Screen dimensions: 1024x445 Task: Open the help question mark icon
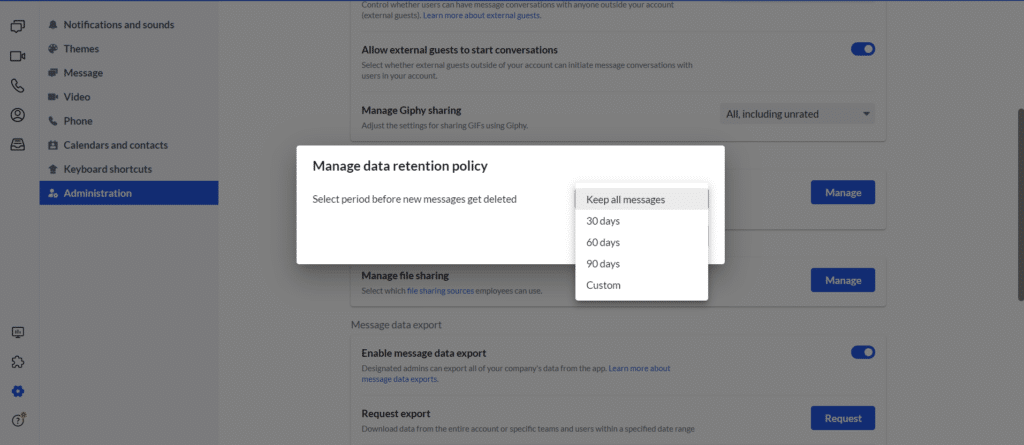pyautogui.click(x=17, y=420)
